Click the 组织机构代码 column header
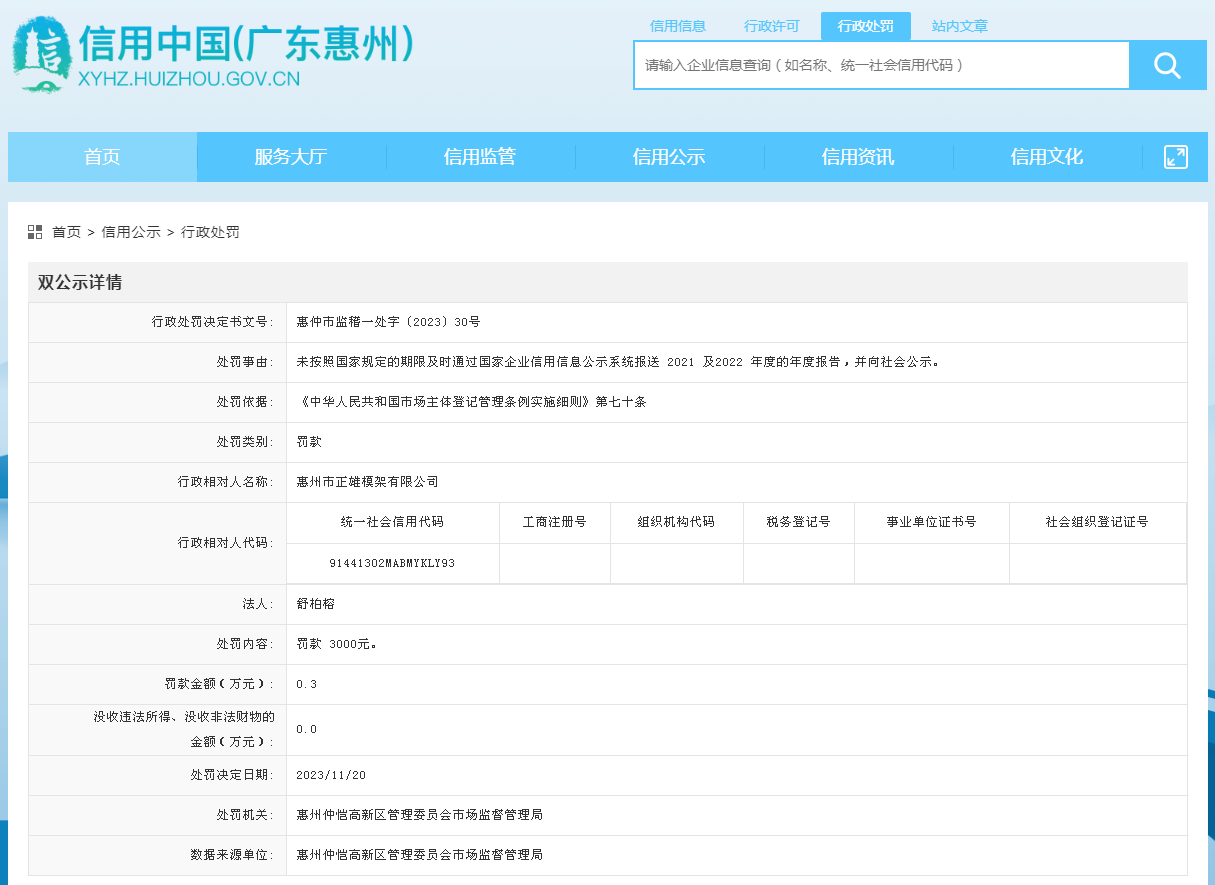 677,522
